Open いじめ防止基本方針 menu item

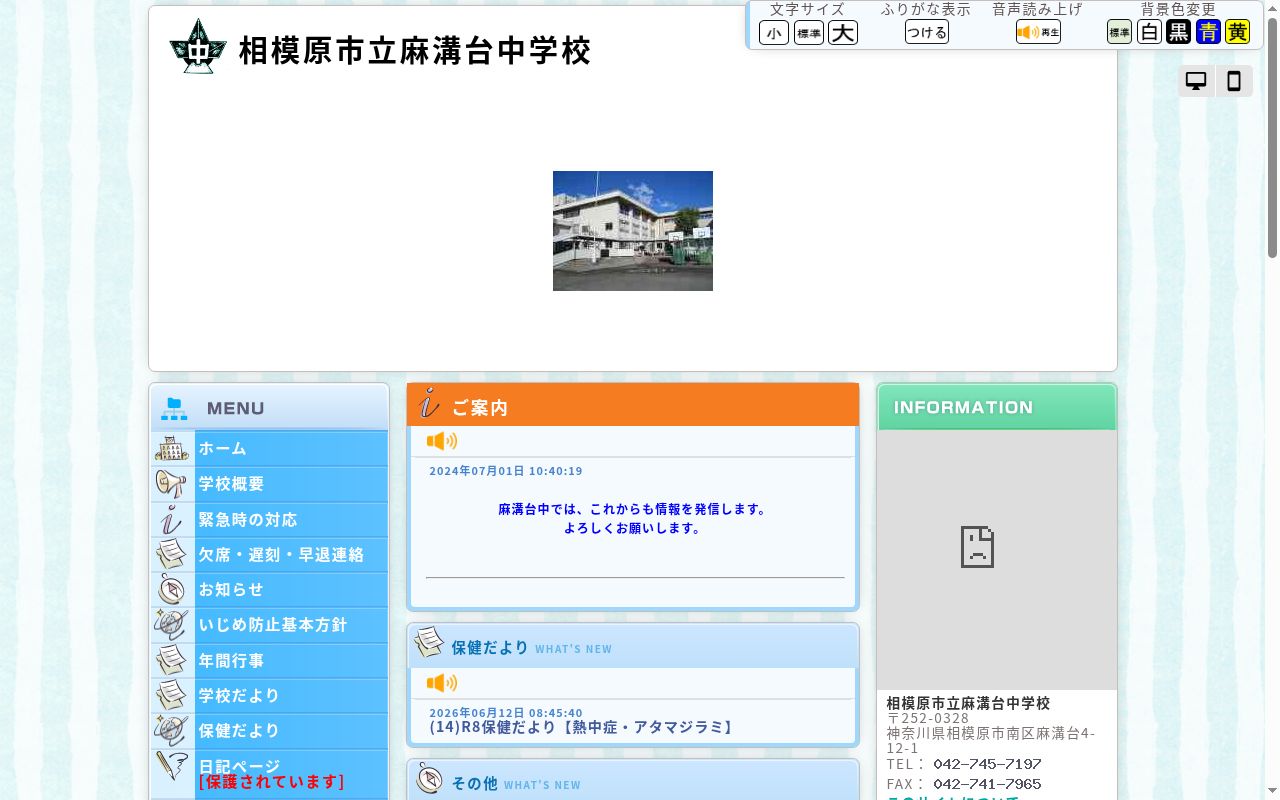point(270,624)
